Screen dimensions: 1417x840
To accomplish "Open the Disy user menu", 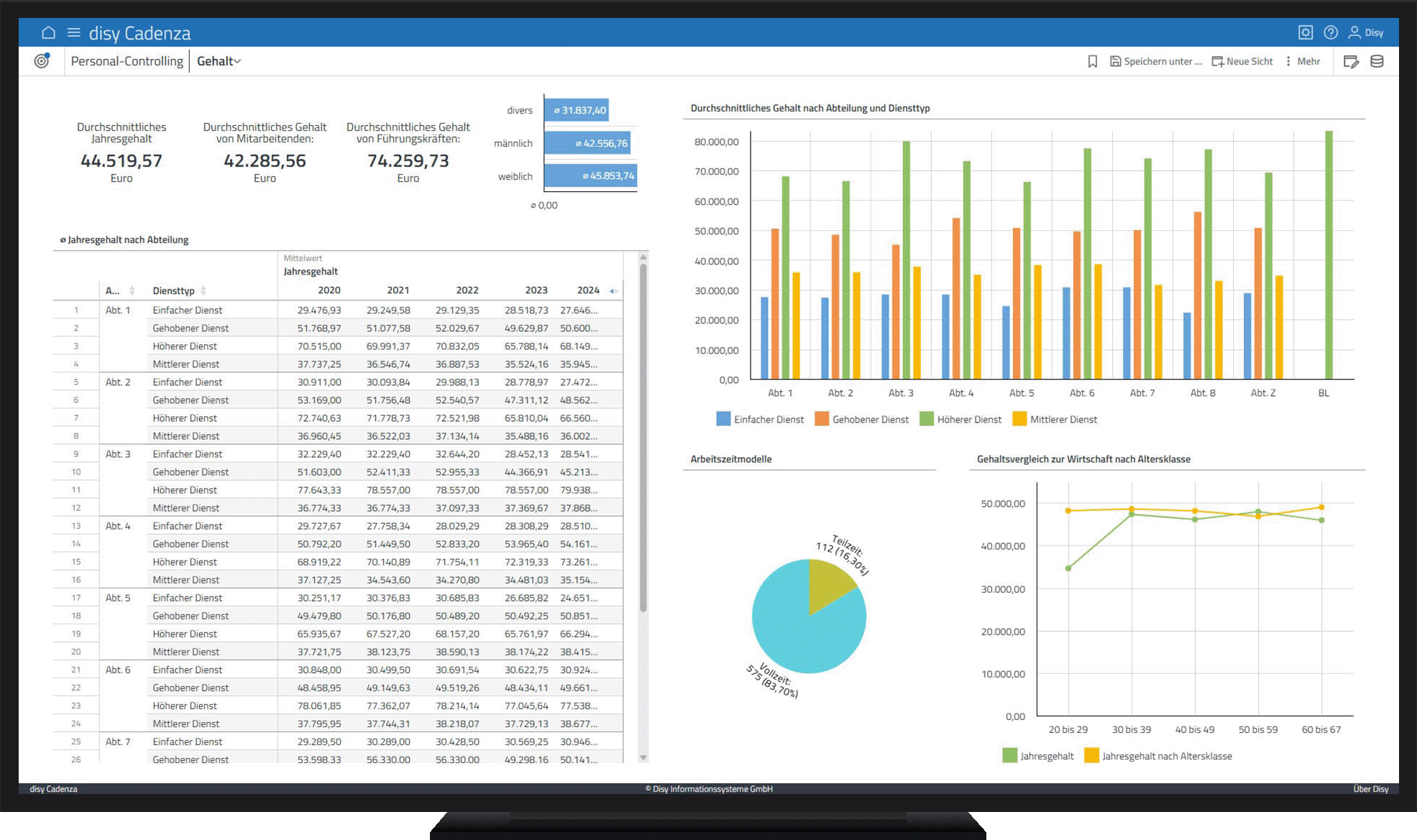I will (1365, 32).
